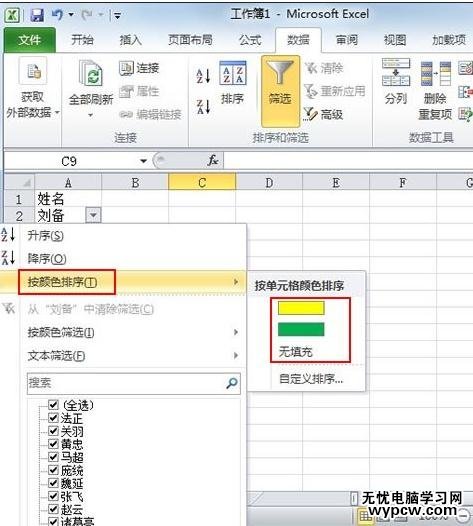Expand the Name Box dropdown arrow
The height and width of the screenshot is (526, 473).
tap(143, 161)
